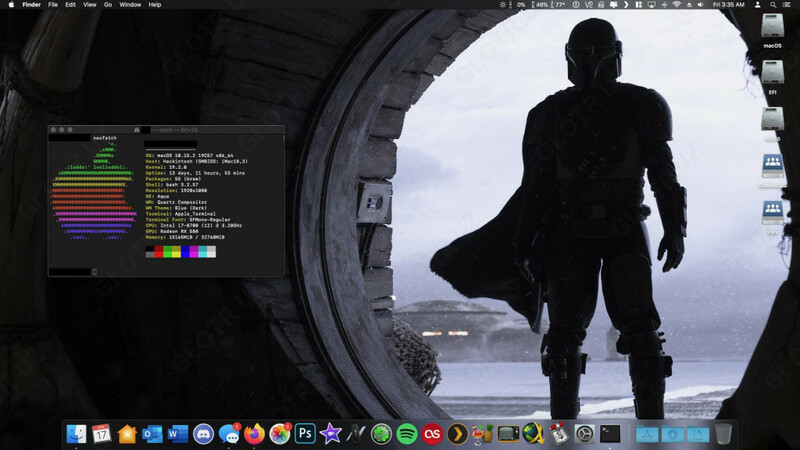Click the 'Resolution: 1920x1080' line

(176, 190)
